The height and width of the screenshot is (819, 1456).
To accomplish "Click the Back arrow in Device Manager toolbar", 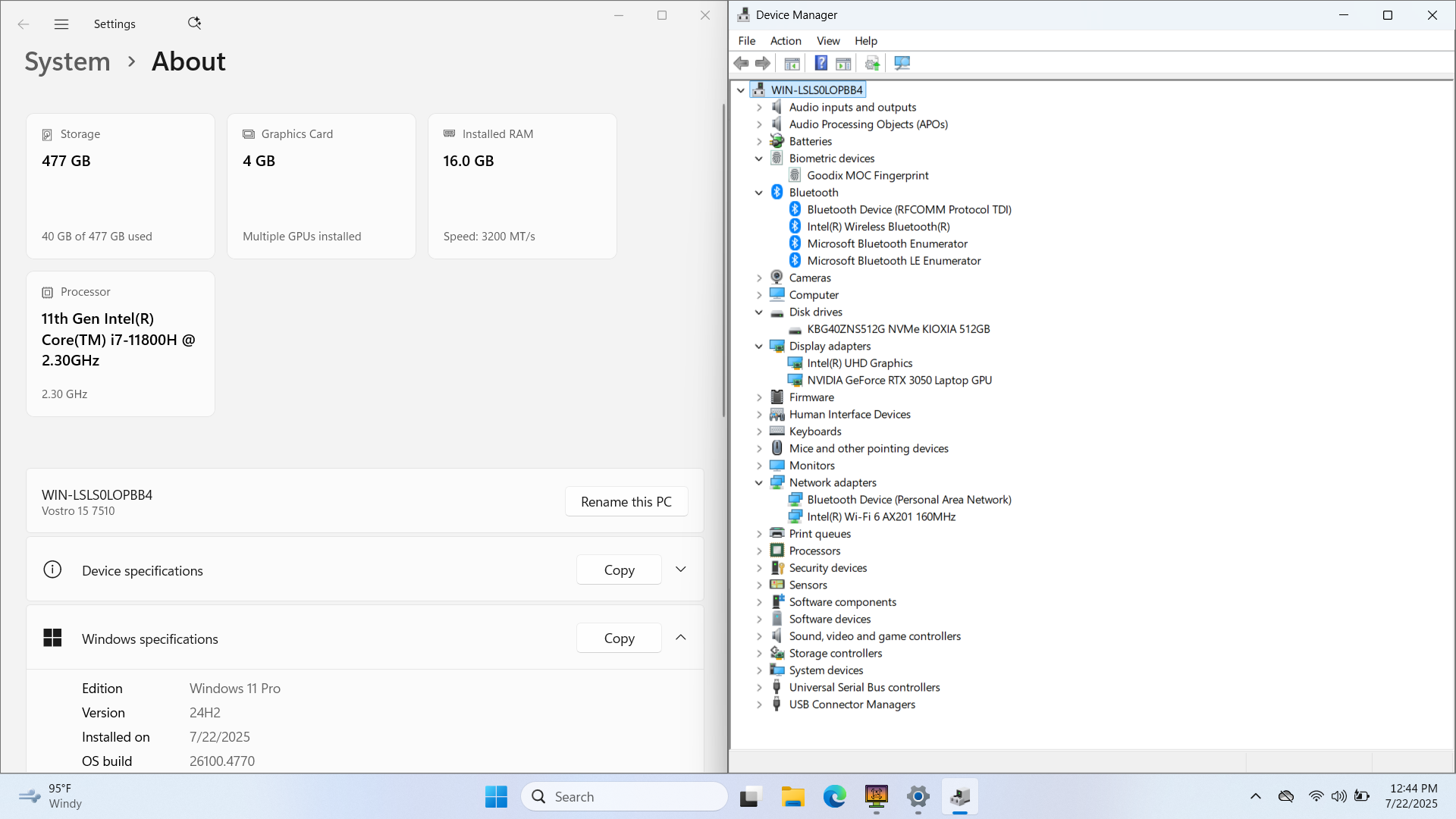I will (741, 64).
